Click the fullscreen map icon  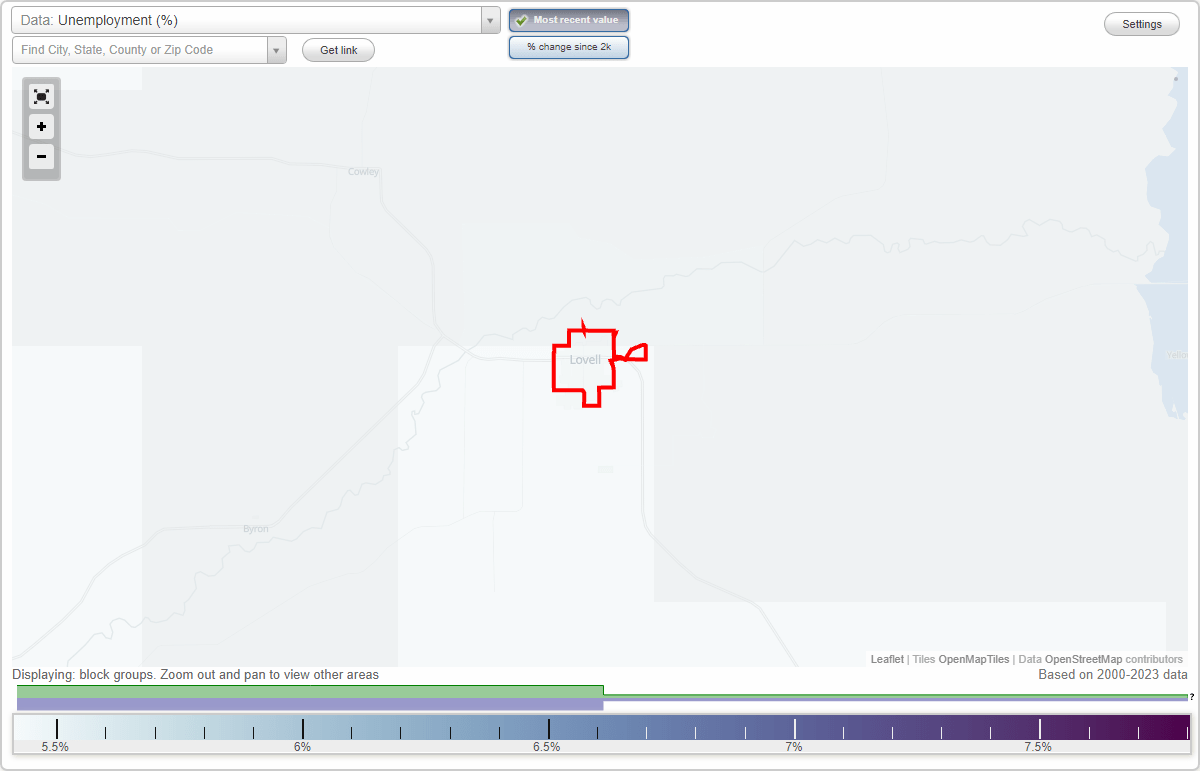tap(41, 96)
